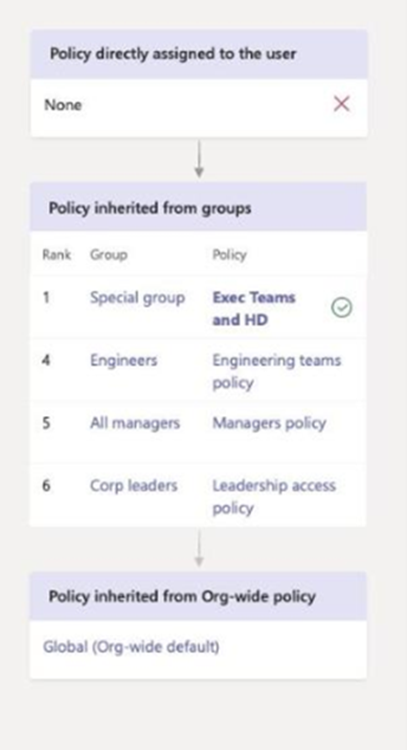The width and height of the screenshot is (407, 750).
Task: Open the Engineers group link
Action: [x=123, y=360]
